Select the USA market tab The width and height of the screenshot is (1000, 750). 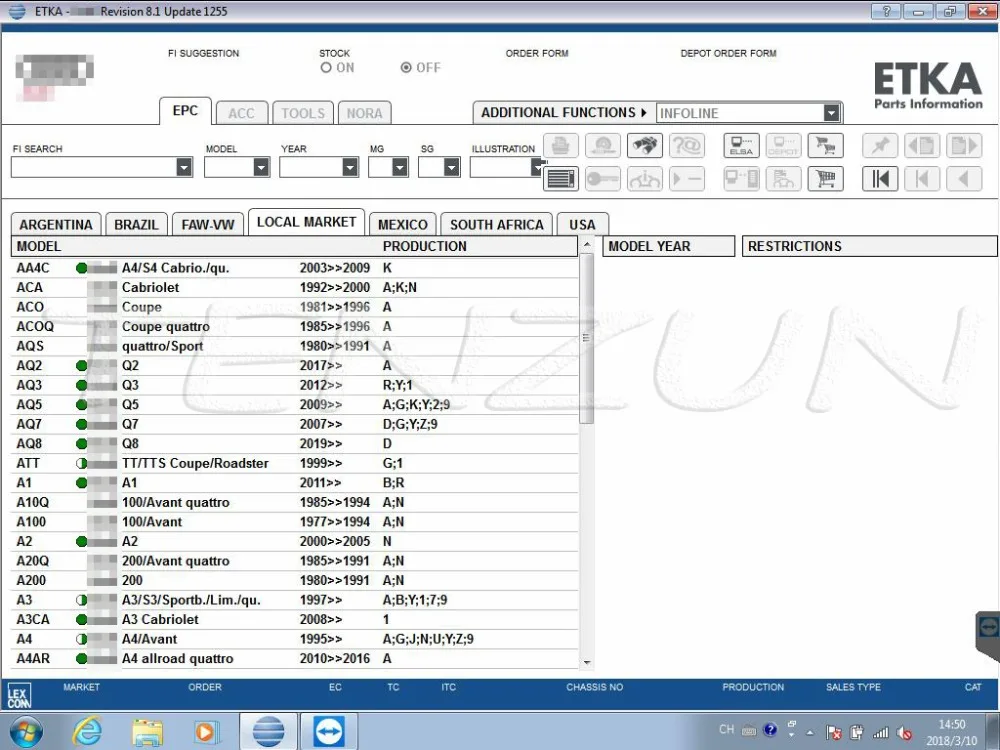582,224
